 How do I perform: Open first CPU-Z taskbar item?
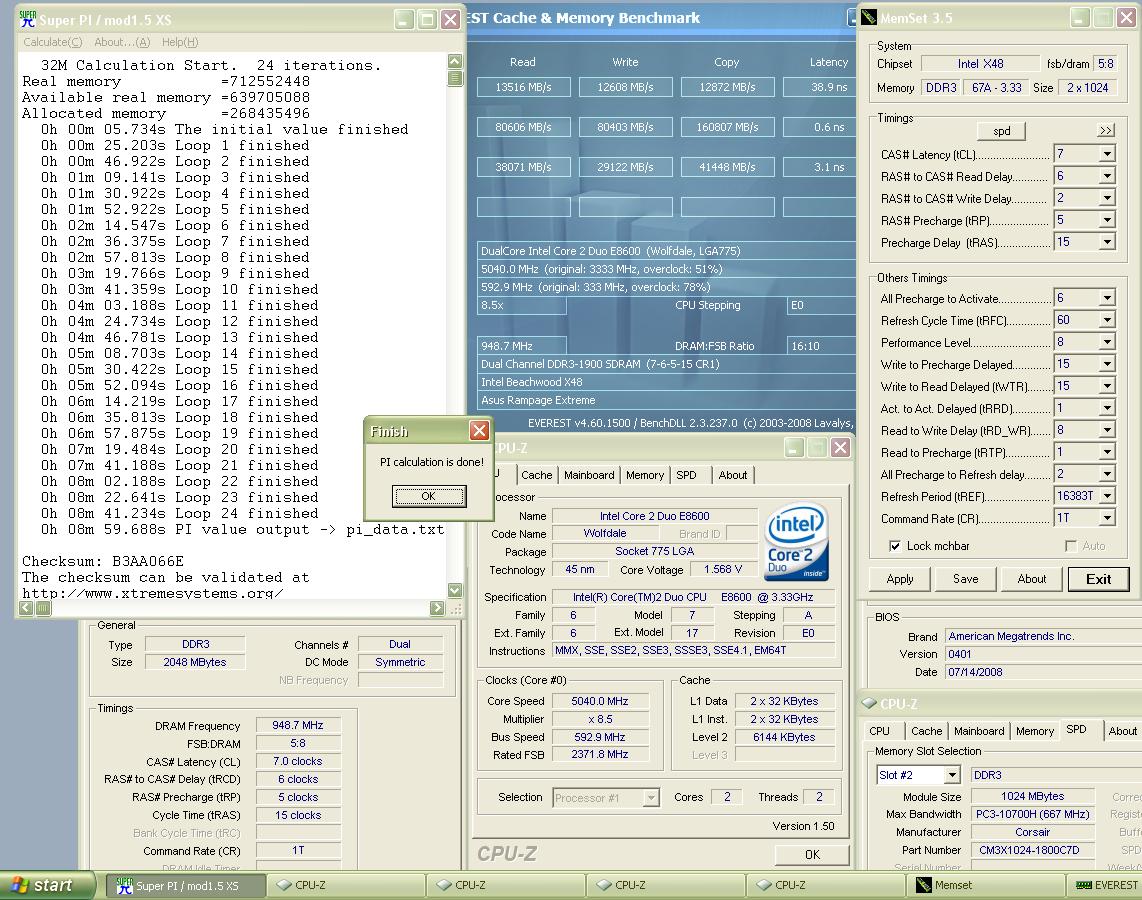[345, 885]
